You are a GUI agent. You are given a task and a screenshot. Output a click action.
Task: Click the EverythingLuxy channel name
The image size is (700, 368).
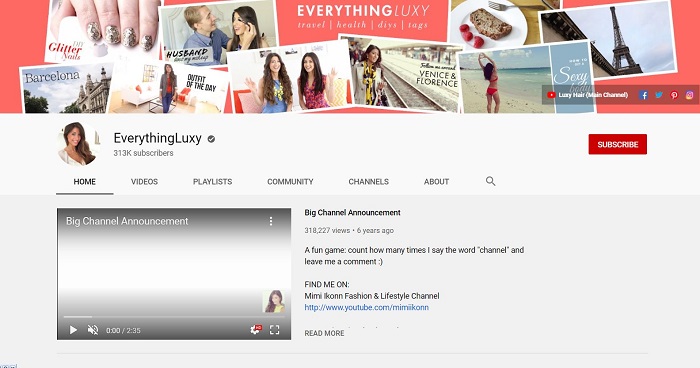(x=158, y=138)
